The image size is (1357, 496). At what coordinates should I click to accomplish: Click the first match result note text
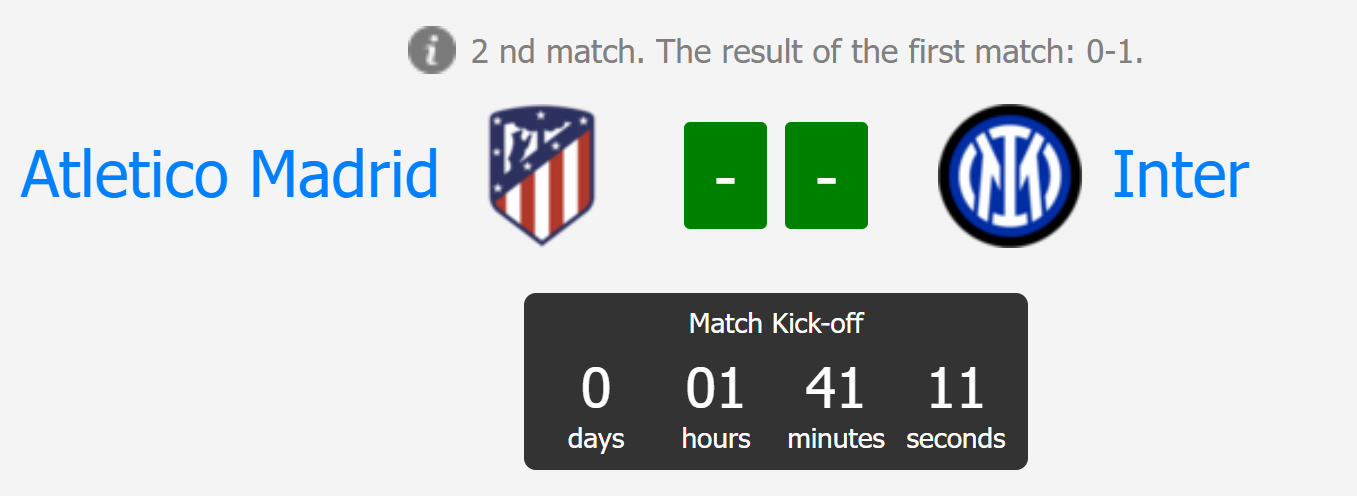[x=807, y=51]
